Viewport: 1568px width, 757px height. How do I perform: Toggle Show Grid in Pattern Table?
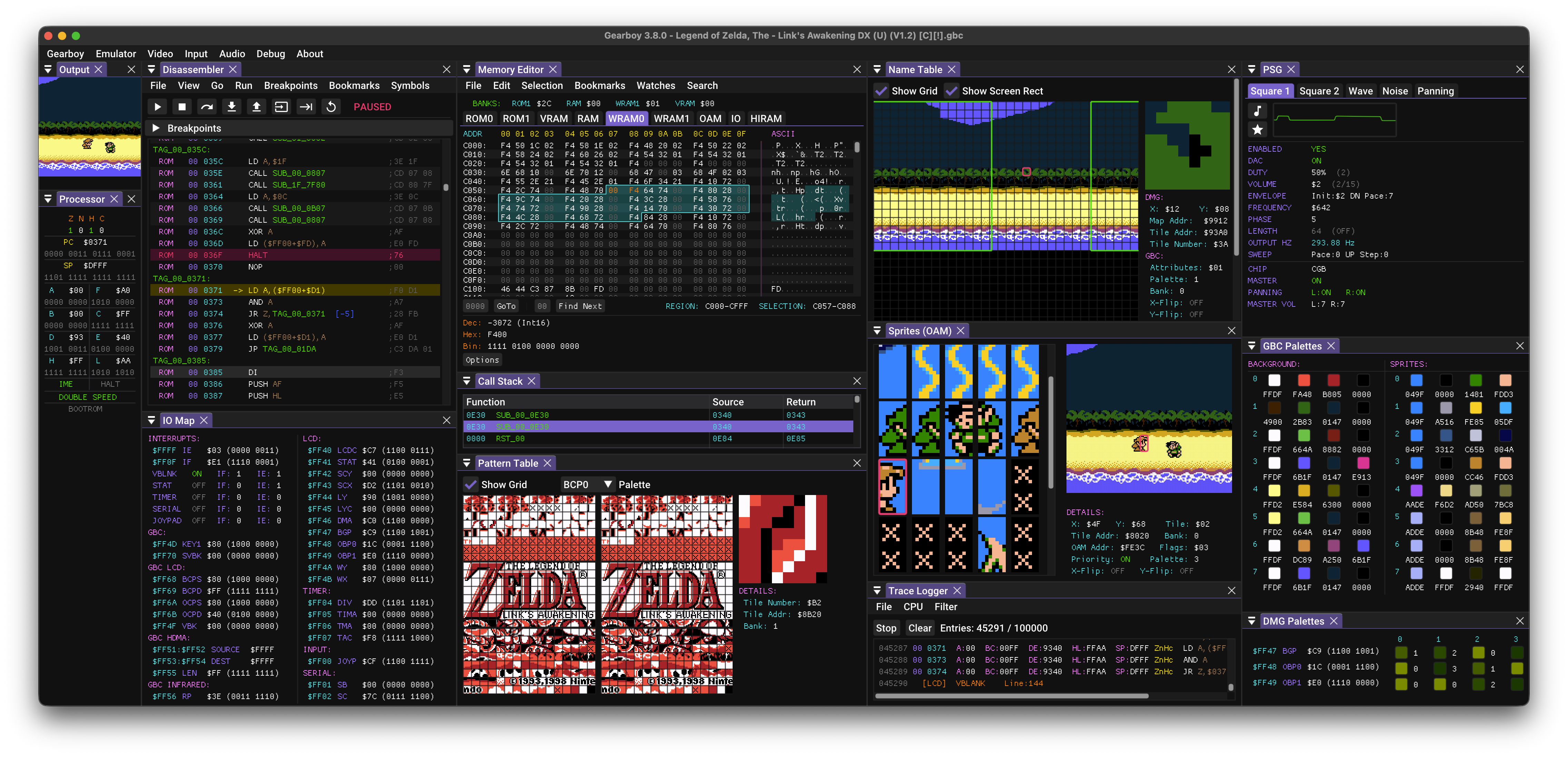(x=470, y=484)
